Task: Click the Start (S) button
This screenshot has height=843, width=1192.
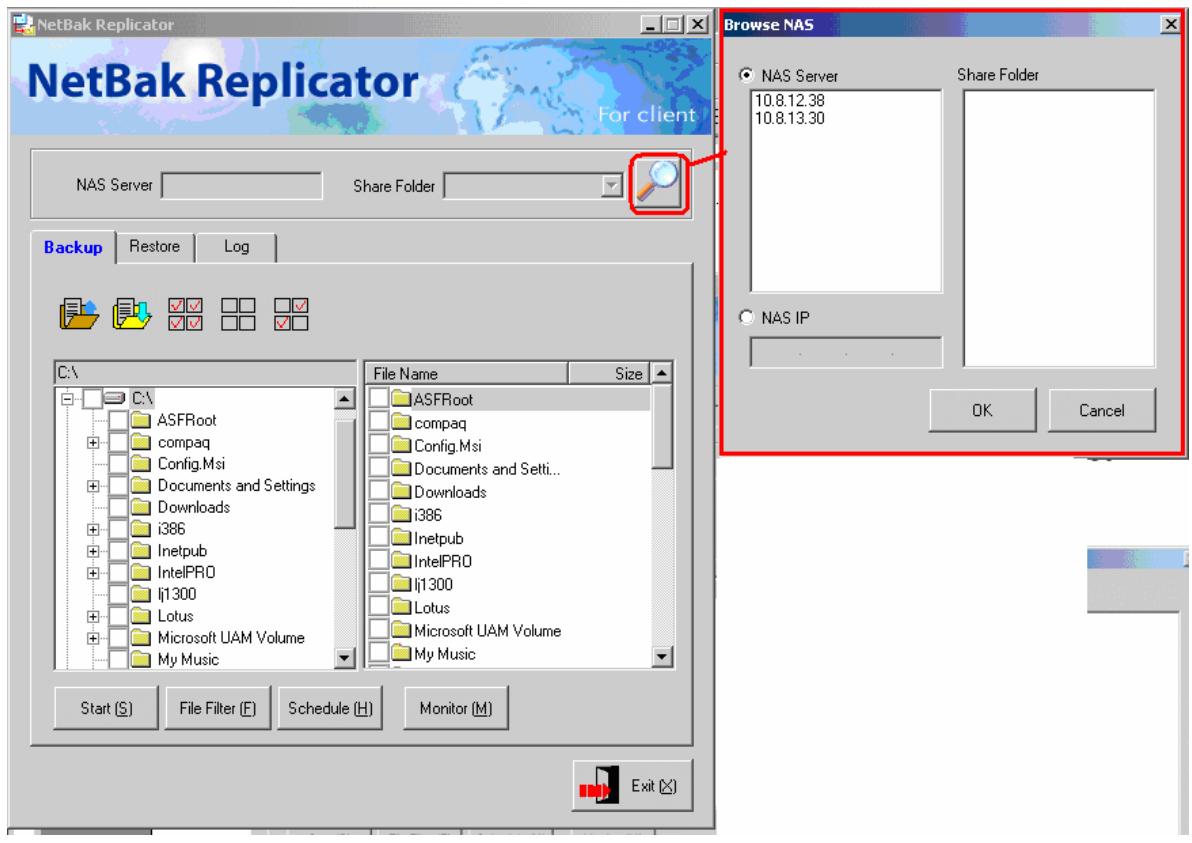Action: pyautogui.click(x=106, y=708)
